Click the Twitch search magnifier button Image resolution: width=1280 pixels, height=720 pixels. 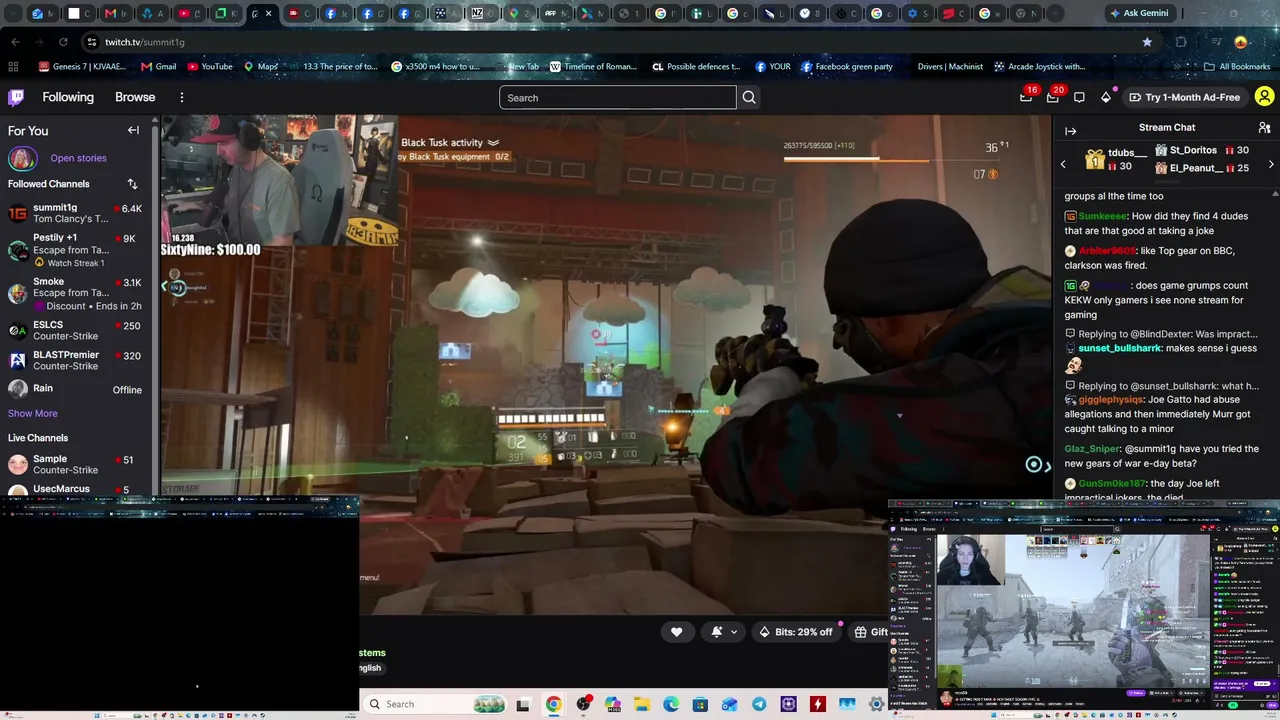(x=749, y=97)
